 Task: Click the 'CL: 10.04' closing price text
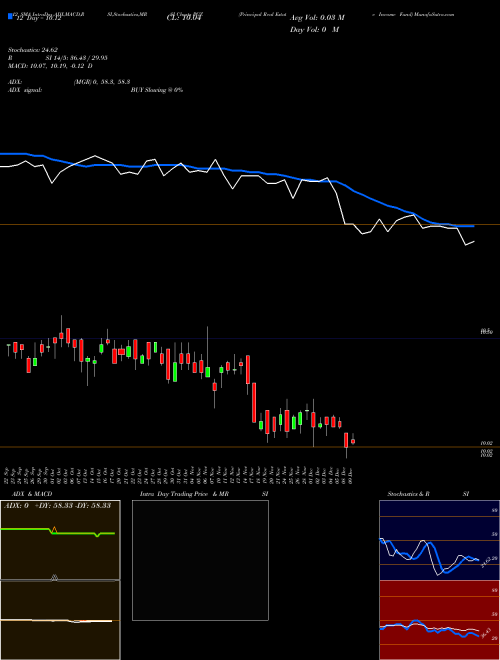point(185,19)
